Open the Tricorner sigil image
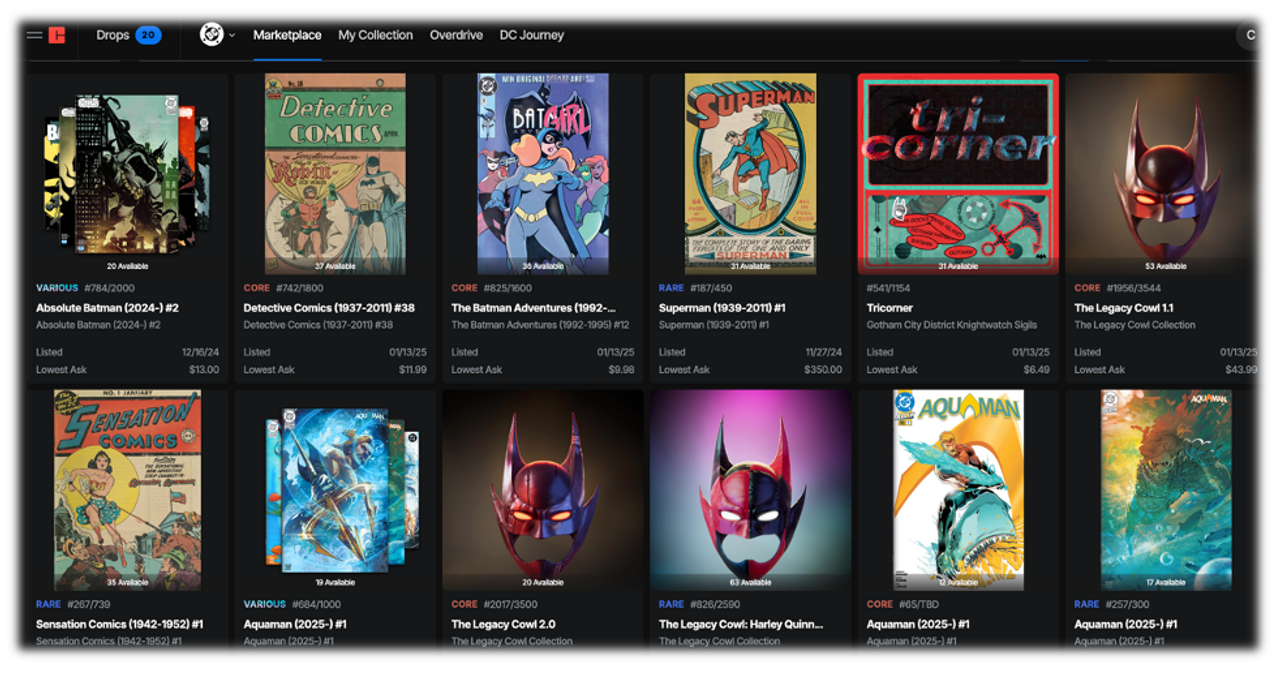Image resolution: width=1280 pixels, height=673 pixels. click(958, 173)
